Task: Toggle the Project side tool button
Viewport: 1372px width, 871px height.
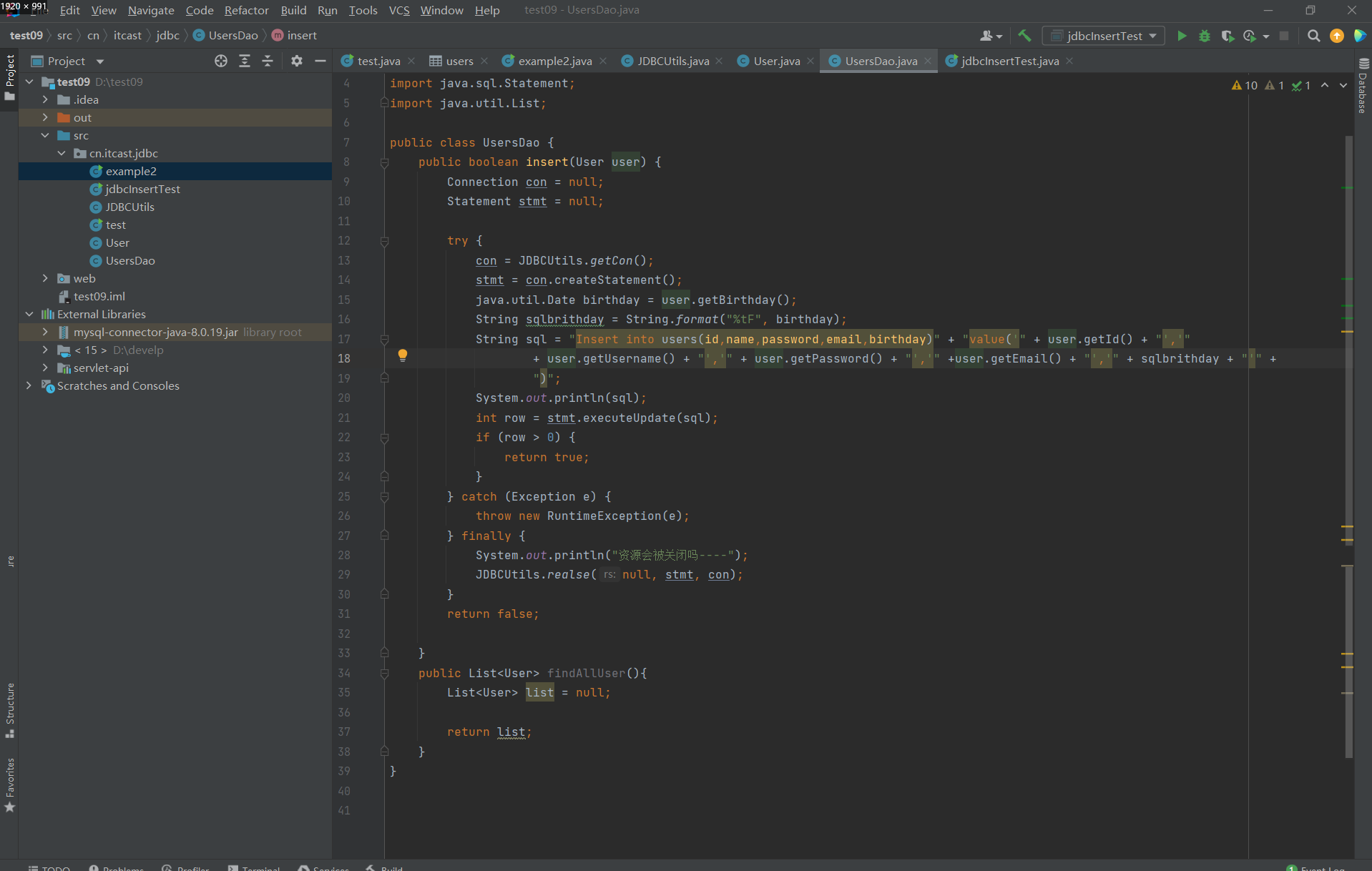Action: coord(10,77)
